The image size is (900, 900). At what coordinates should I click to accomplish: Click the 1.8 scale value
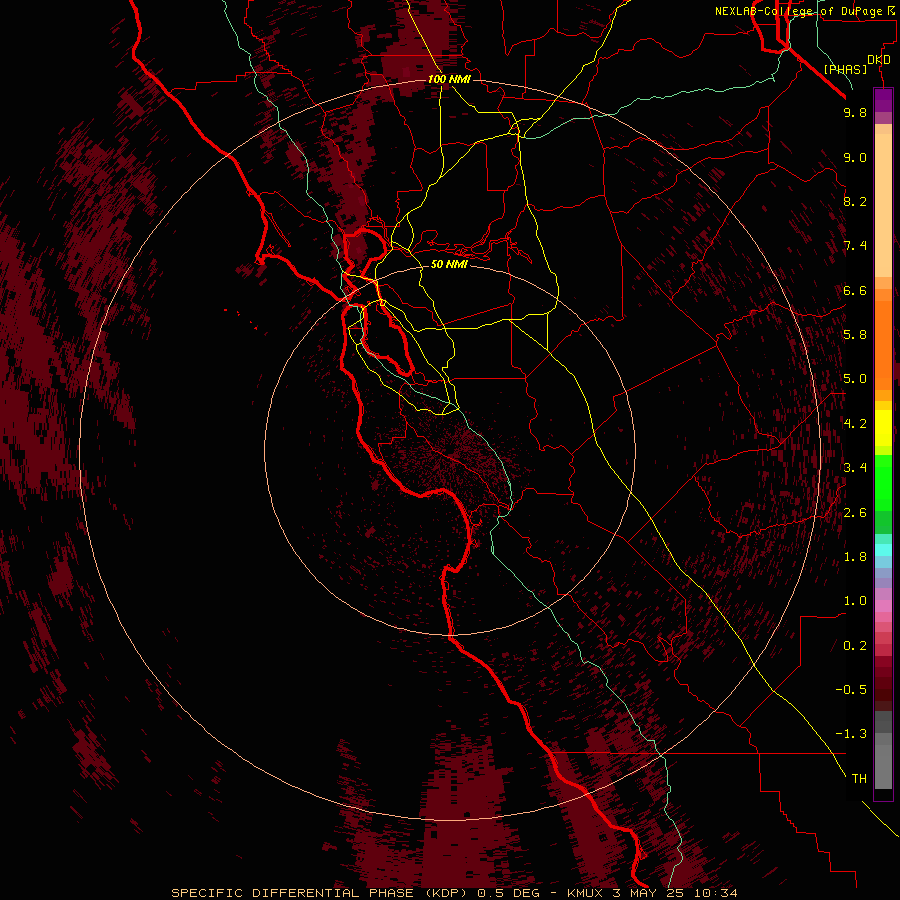(x=855, y=557)
